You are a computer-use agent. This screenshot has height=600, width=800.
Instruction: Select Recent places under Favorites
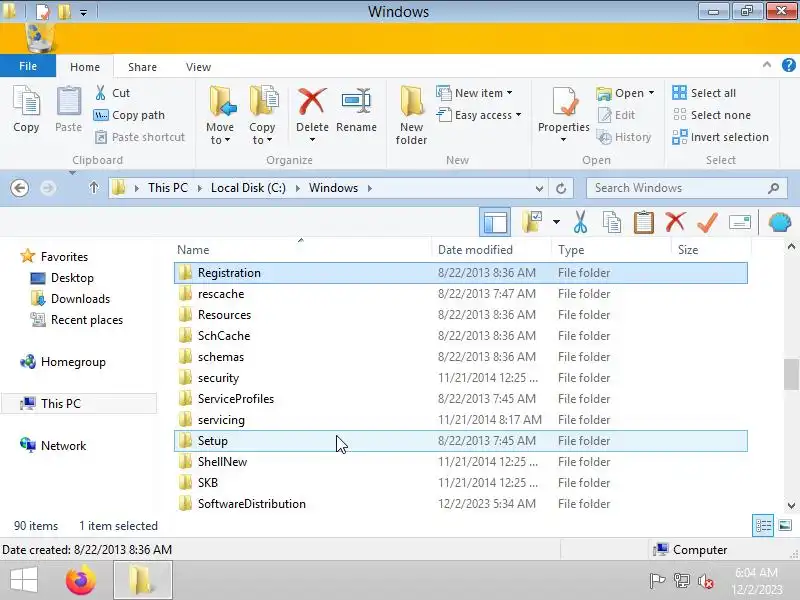point(87,320)
